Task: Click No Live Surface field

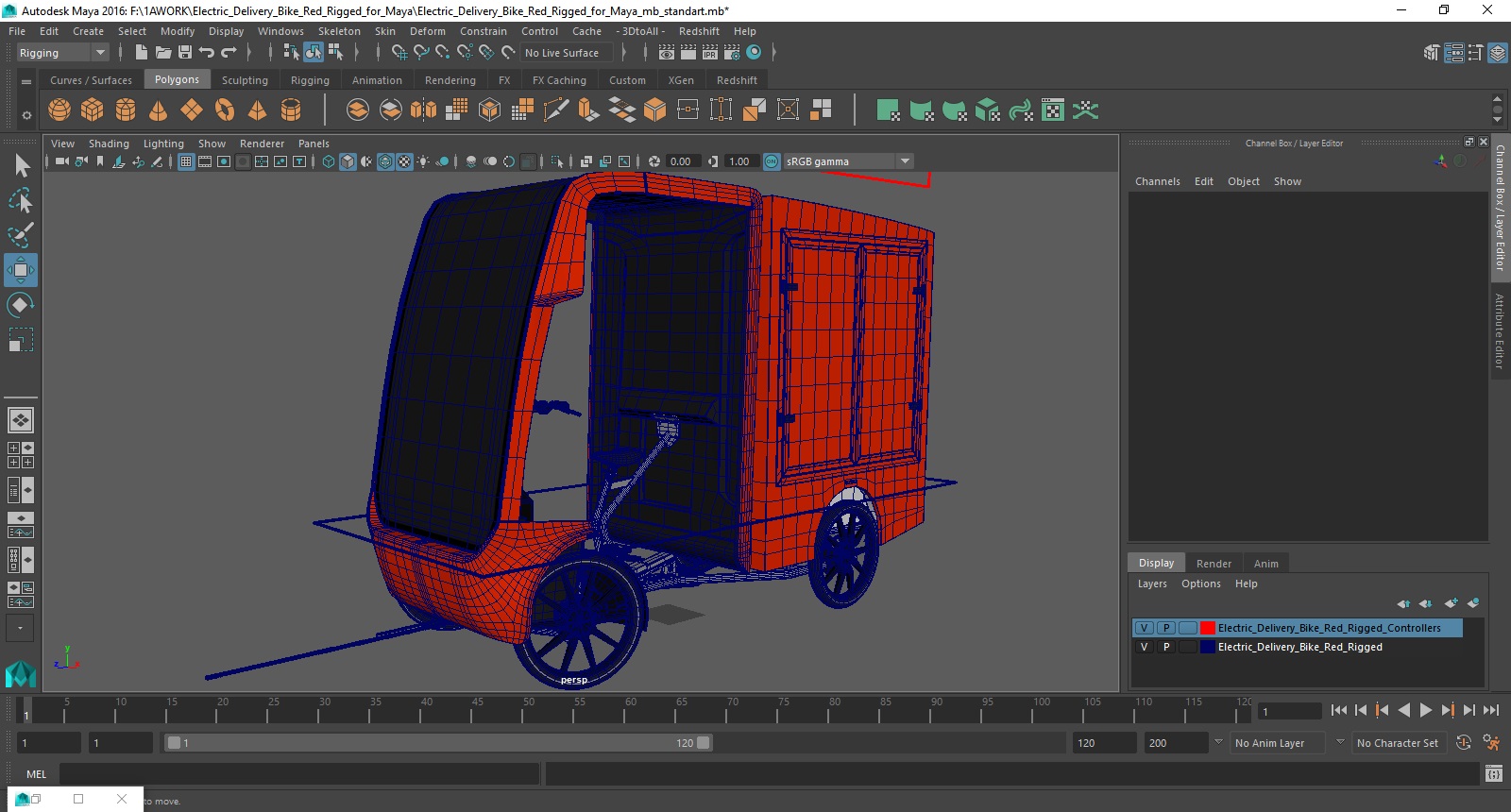Action: pos(566,53)
